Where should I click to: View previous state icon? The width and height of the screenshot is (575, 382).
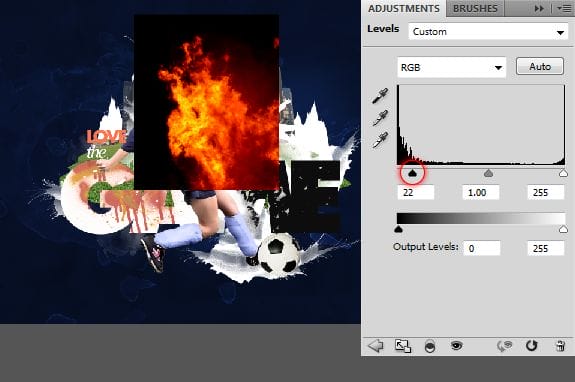pyautogui.click(x=504, y=345)
